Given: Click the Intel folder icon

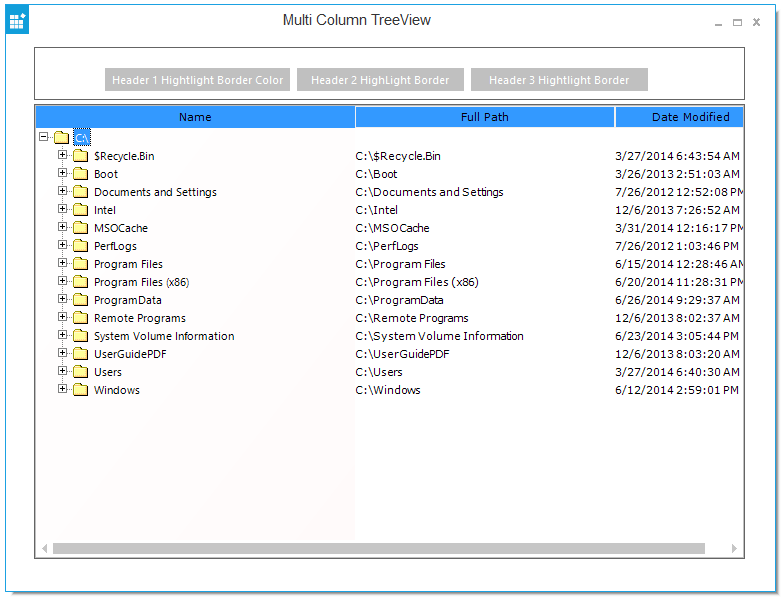Looking at the screenshot, I should coord(80,210).
